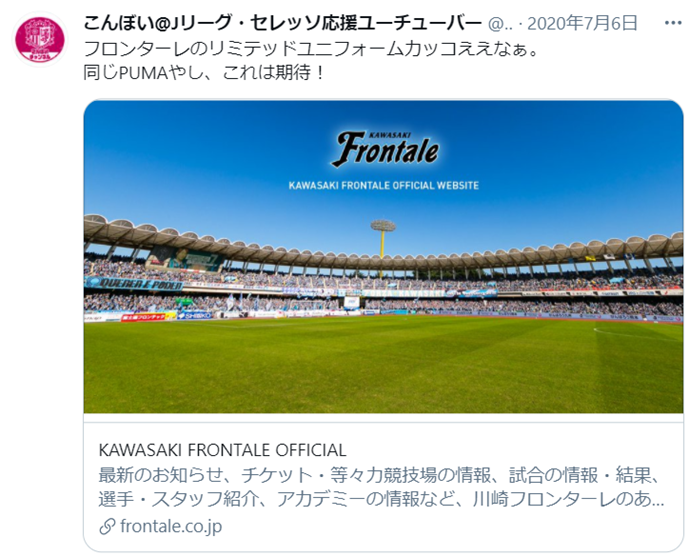Click the blue SHIKO advertising board in the photo
Image resolution: width=690 pixels, height=557 pixels.
click(194, 315)
